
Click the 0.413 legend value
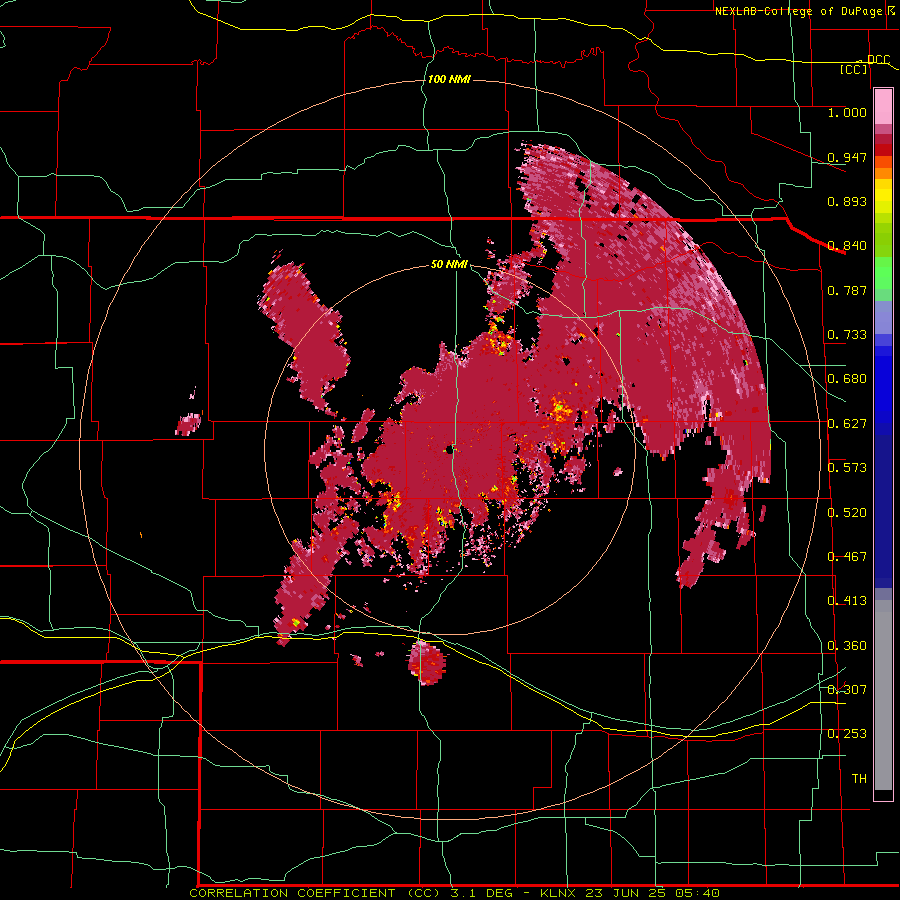847,601
